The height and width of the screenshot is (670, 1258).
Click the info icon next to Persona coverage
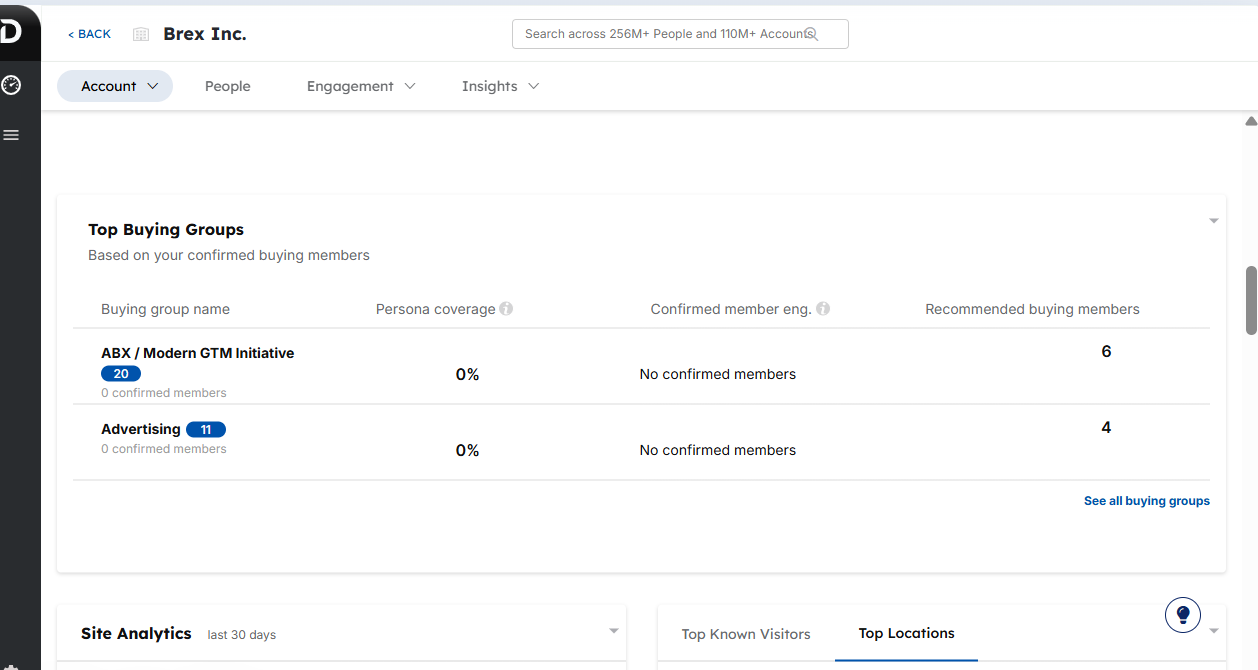click(x=506, y=309)
